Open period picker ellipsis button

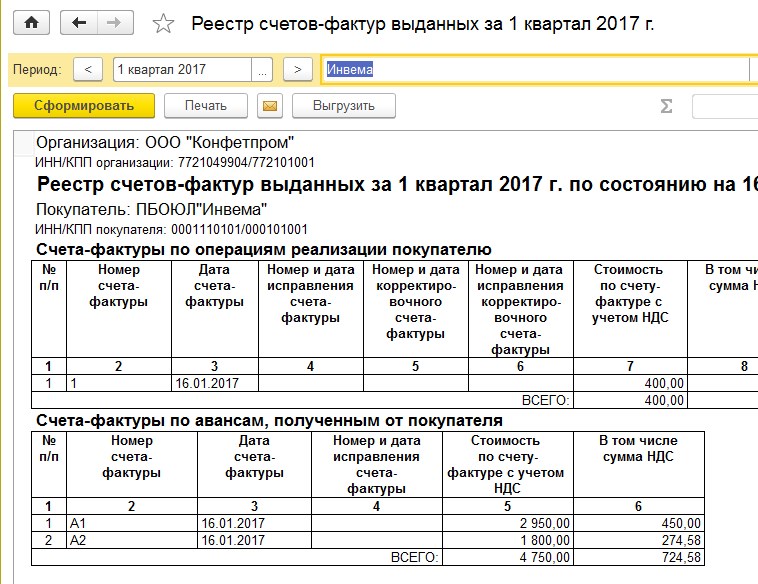click(x=262, y=70)
